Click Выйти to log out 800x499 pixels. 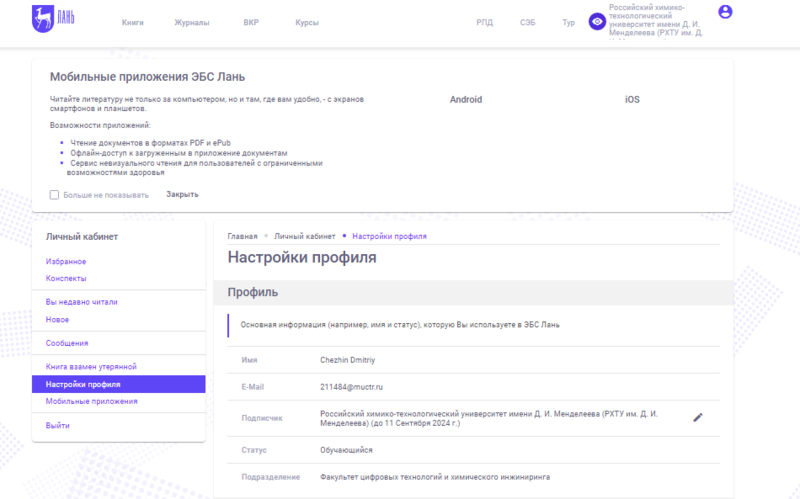[58, 425]
